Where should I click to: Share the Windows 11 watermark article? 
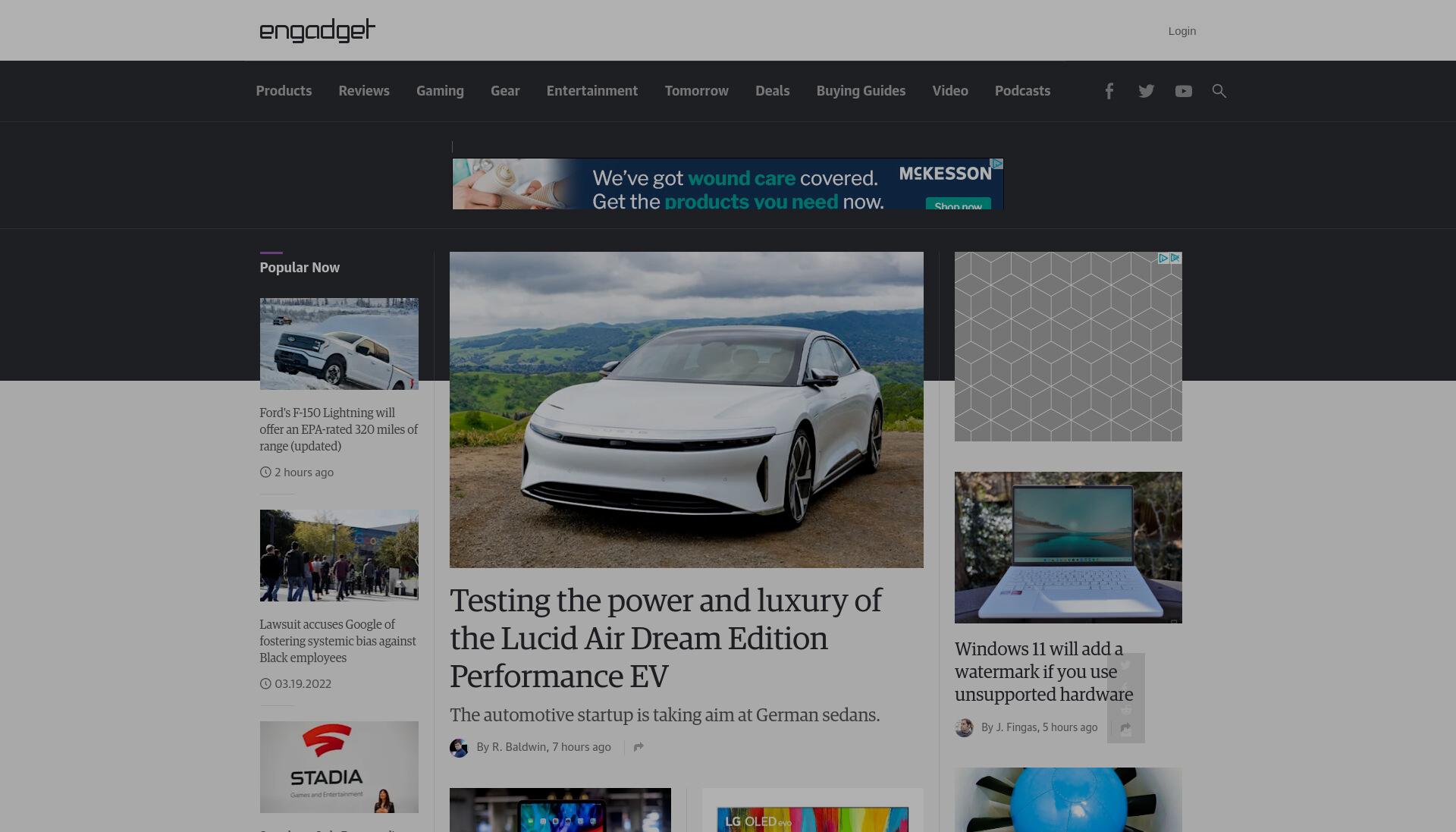point(1125,728)
